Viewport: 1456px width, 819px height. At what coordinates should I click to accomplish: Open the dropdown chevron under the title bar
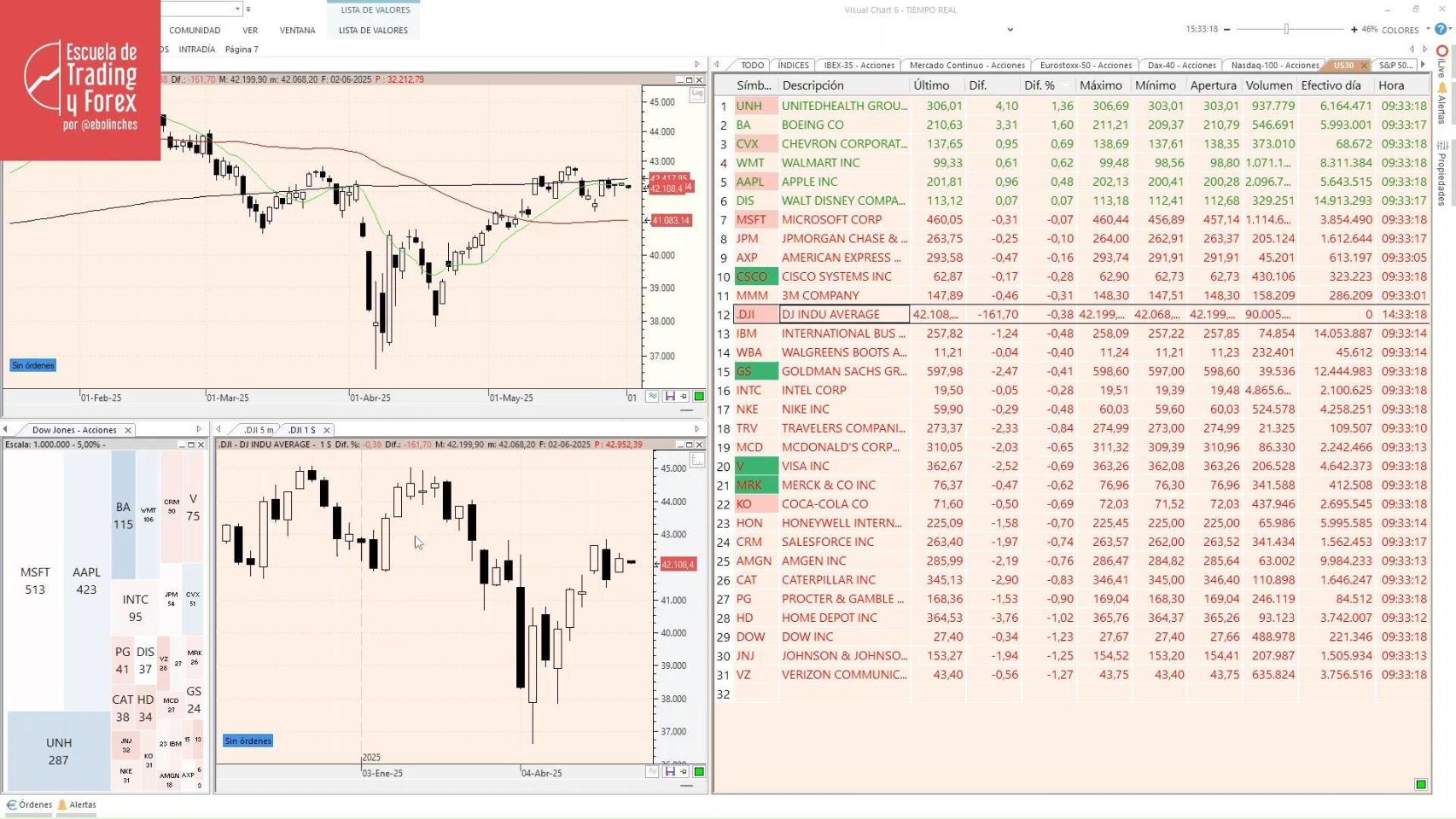(x=1010, y=29)
